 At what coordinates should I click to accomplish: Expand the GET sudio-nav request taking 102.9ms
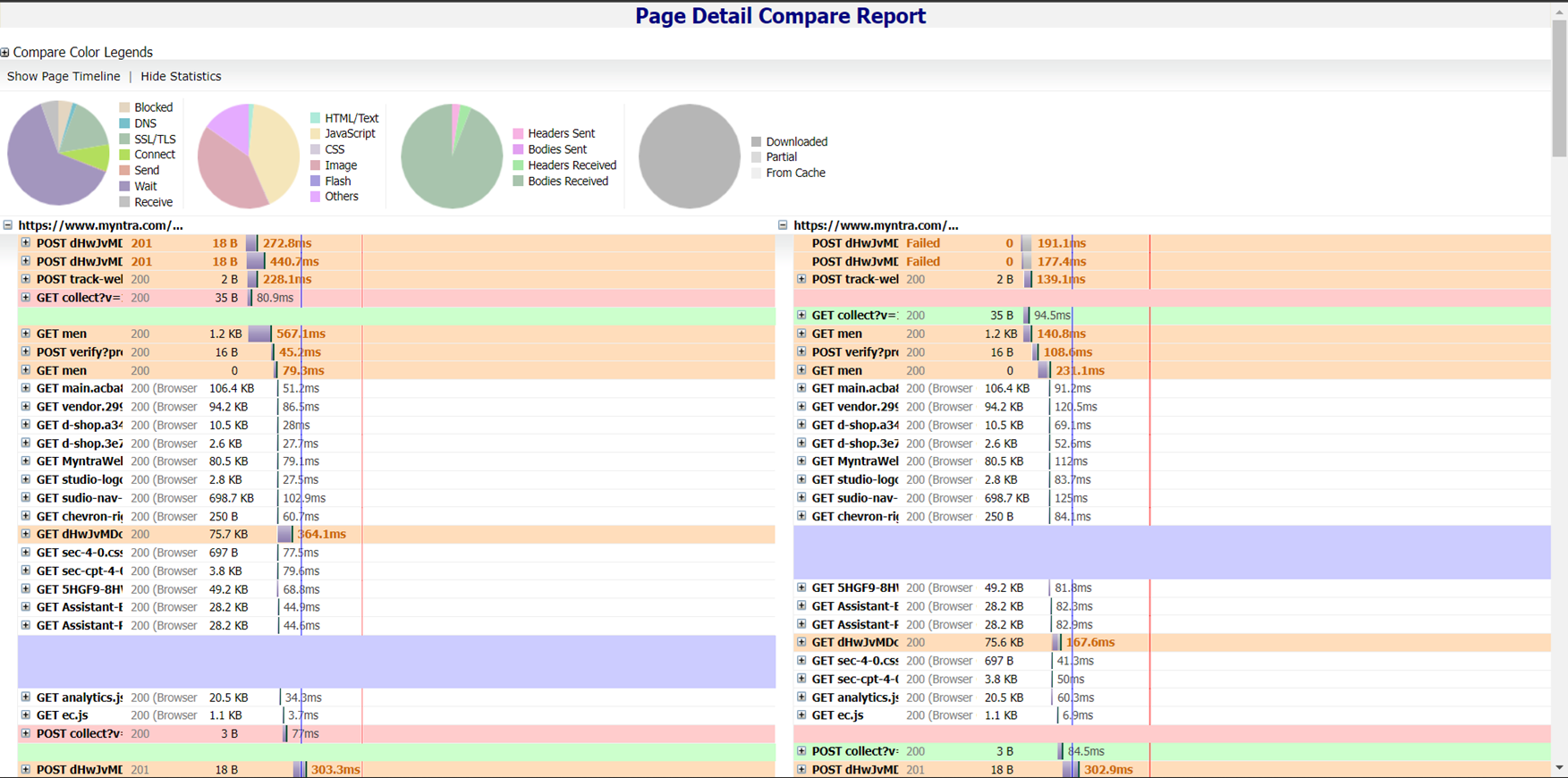pyautogui.click(x=26, y=498)
